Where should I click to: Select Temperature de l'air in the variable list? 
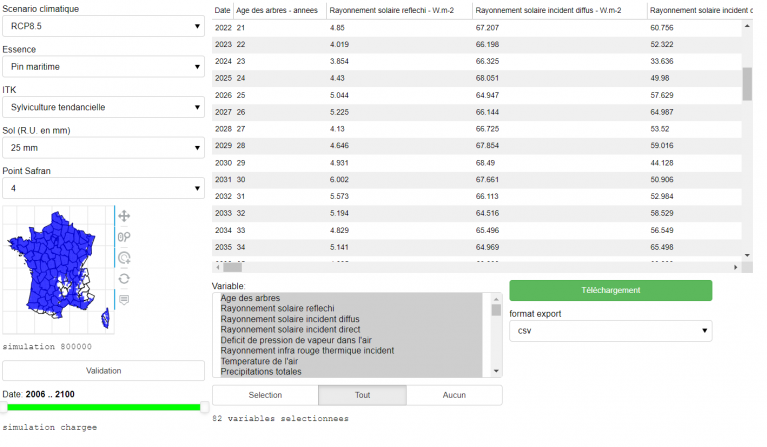[x=271, y=361]
